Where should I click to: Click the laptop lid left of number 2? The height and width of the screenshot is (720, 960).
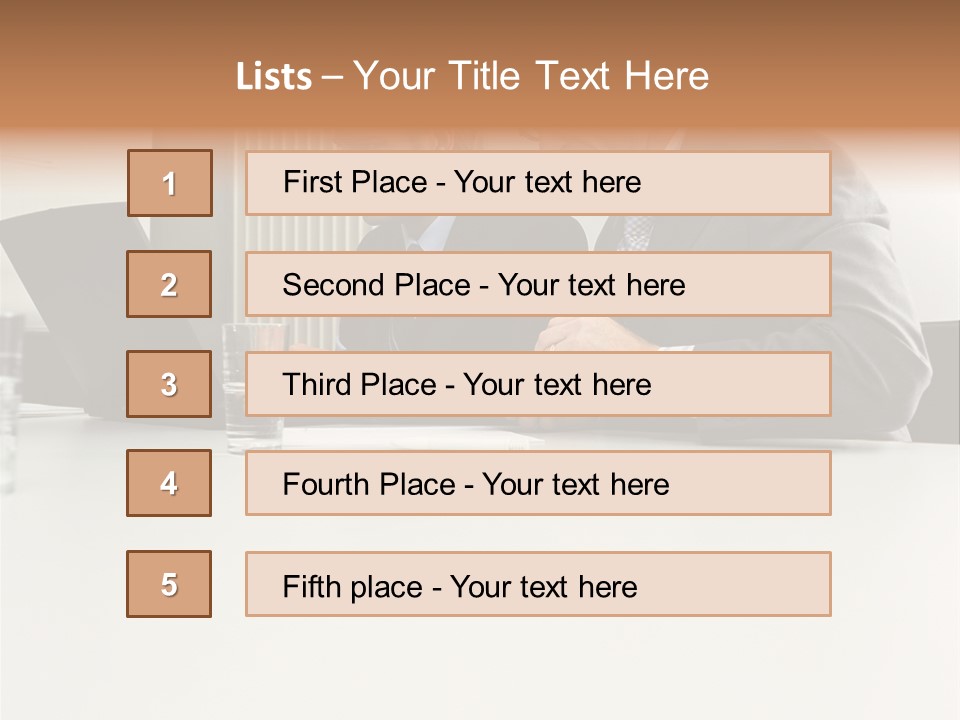70,270
